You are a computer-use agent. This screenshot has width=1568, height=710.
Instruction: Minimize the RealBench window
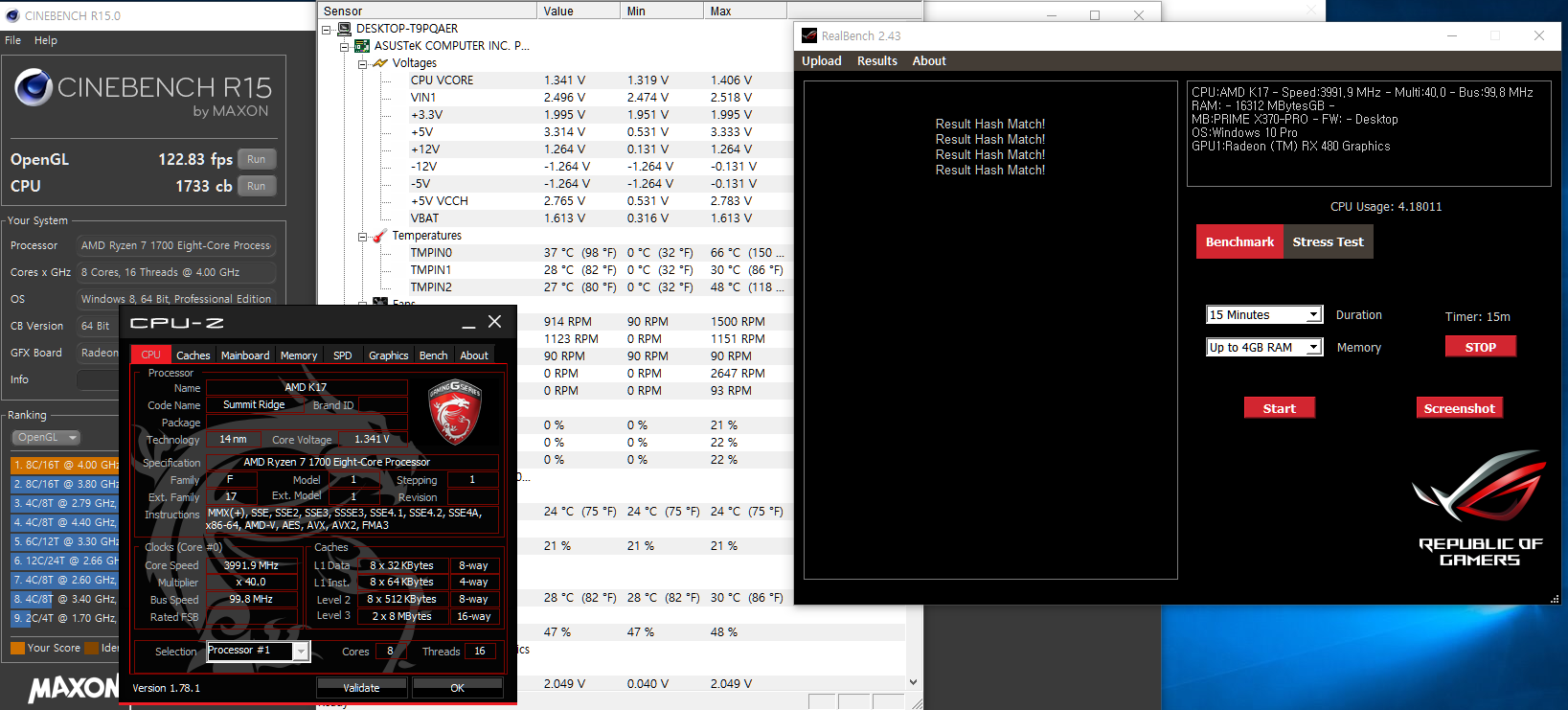point(1452,35)
